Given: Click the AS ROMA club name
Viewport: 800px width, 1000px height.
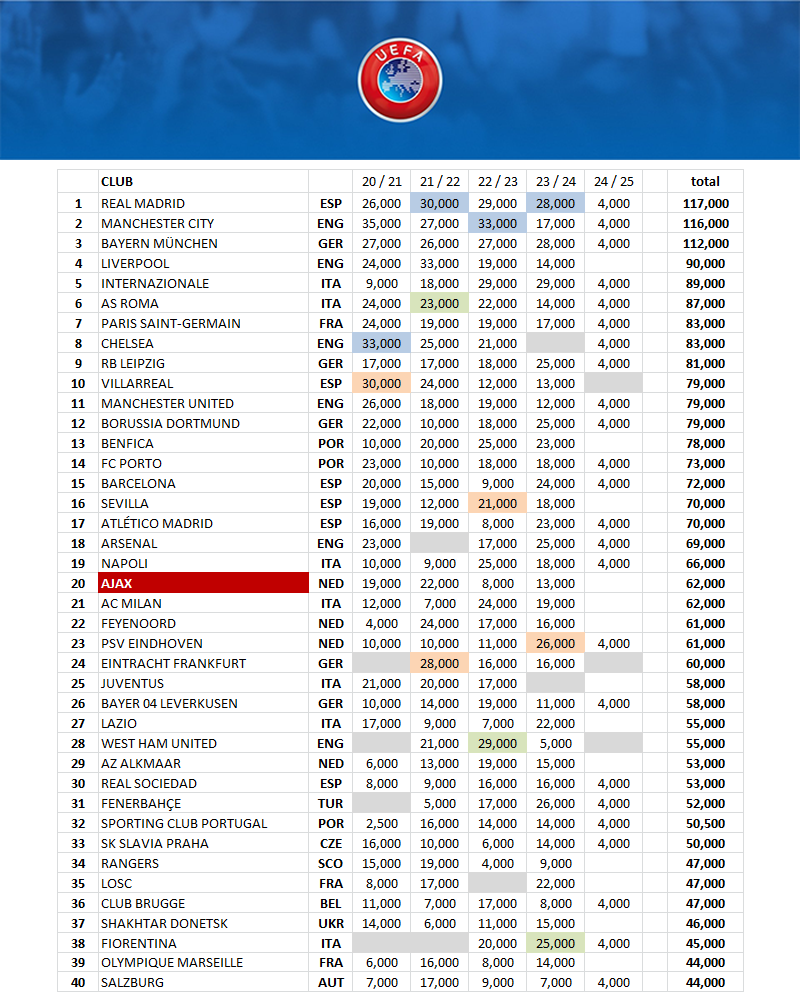Looking at the screenshot, I should click(x=130, y=304).
